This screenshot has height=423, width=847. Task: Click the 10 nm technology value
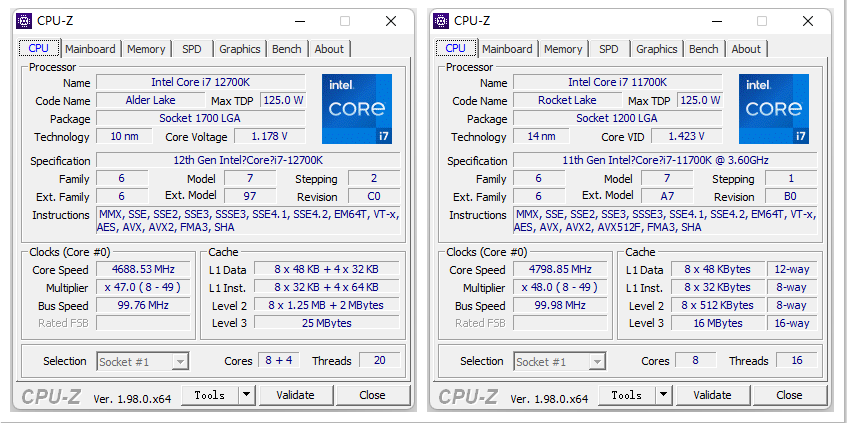[124, 136]
